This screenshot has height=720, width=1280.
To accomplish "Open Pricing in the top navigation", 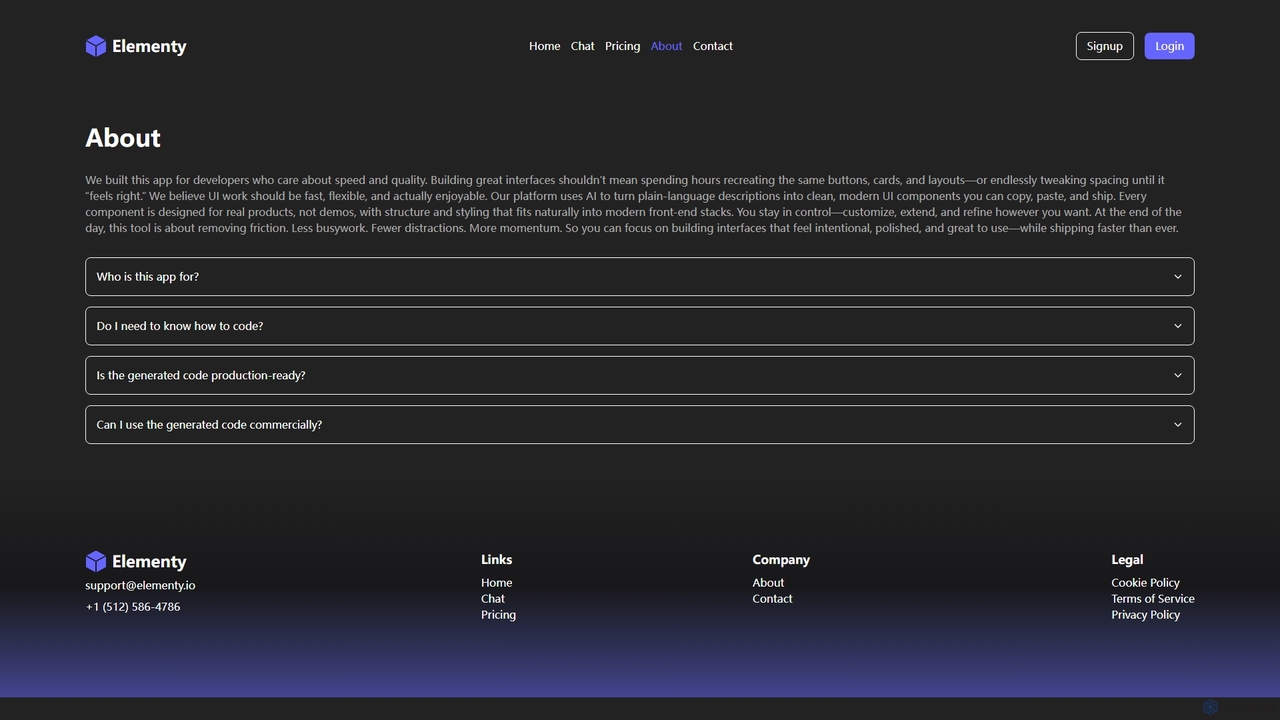I will 622,46.
